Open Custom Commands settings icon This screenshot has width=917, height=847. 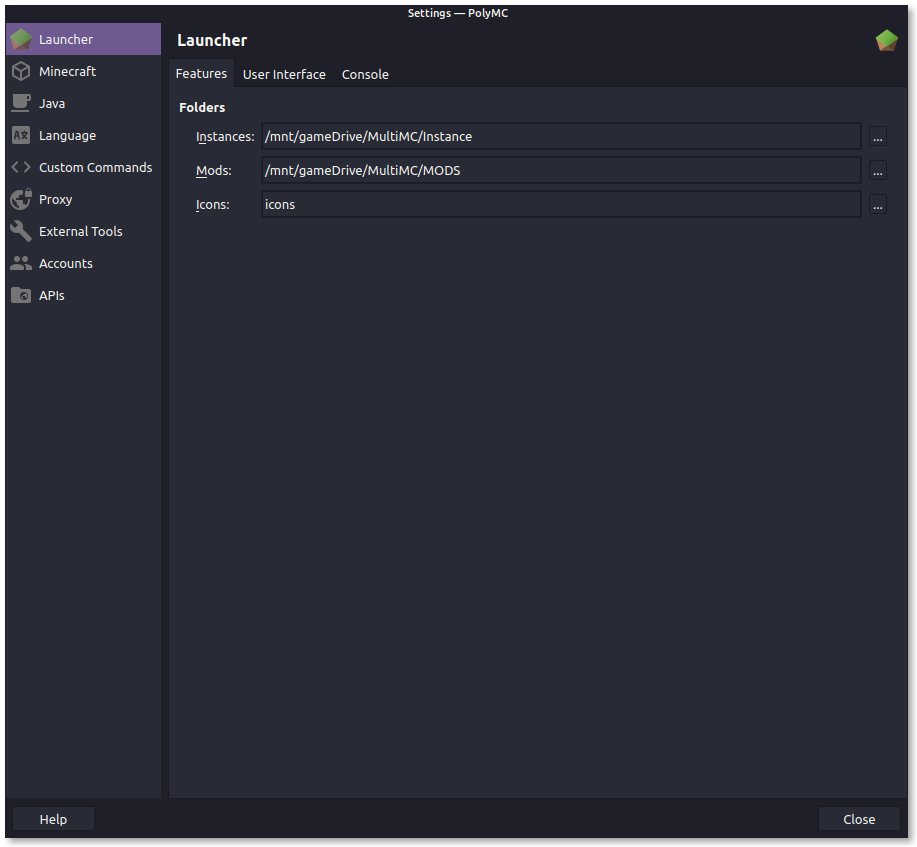click(x=21, y=167)
